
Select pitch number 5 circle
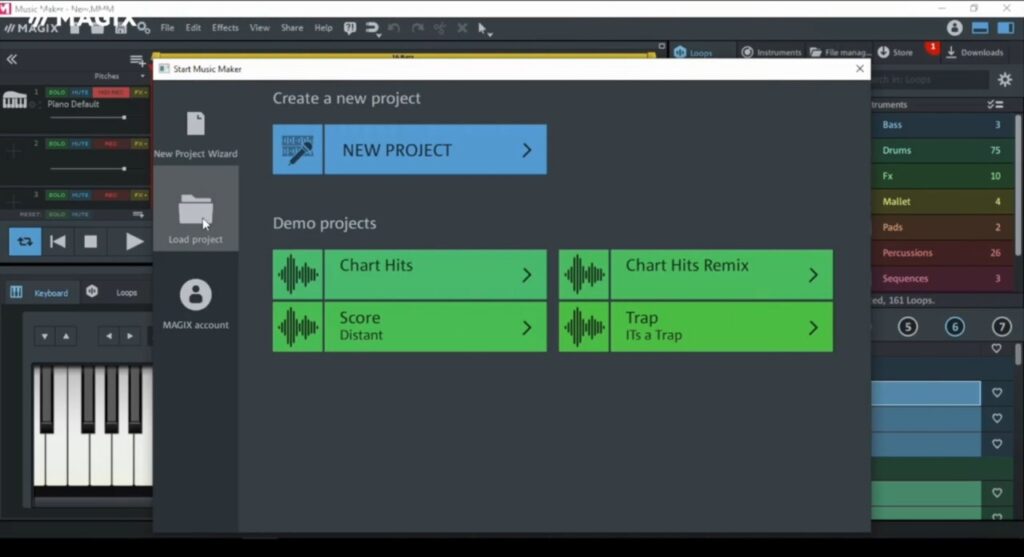(907, 326)
